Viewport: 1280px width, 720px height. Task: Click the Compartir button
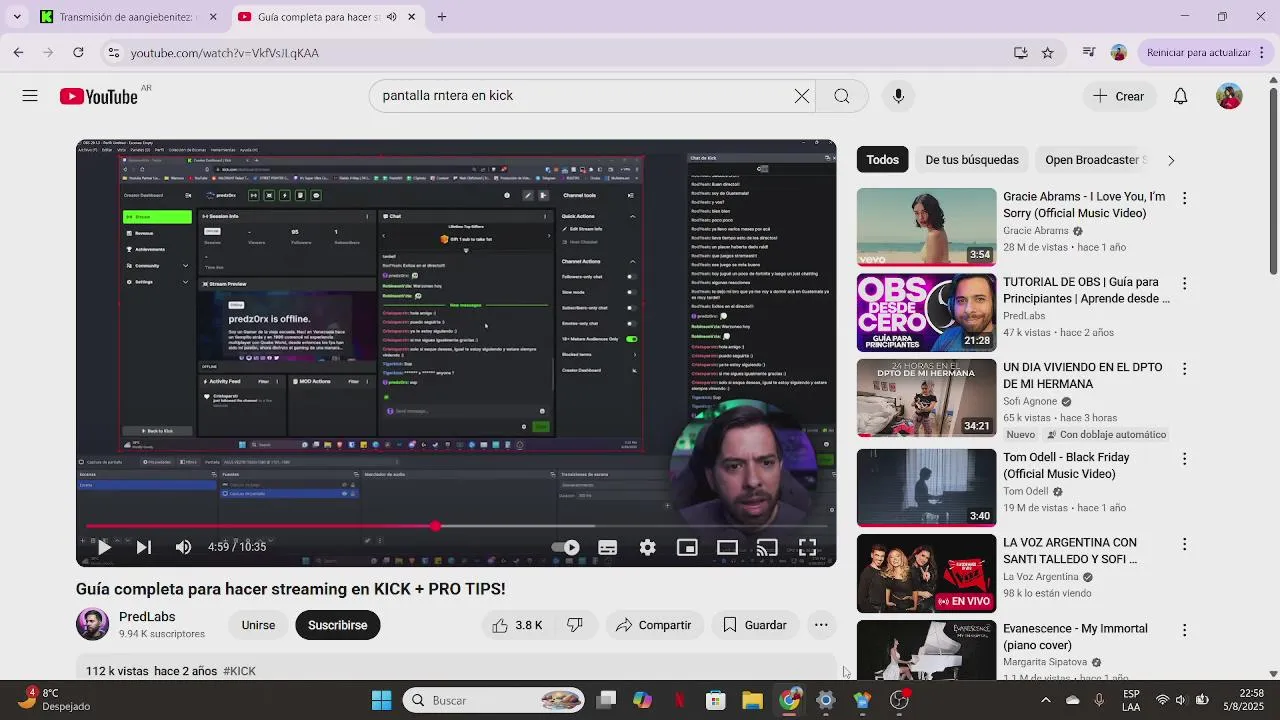(653, 625)
